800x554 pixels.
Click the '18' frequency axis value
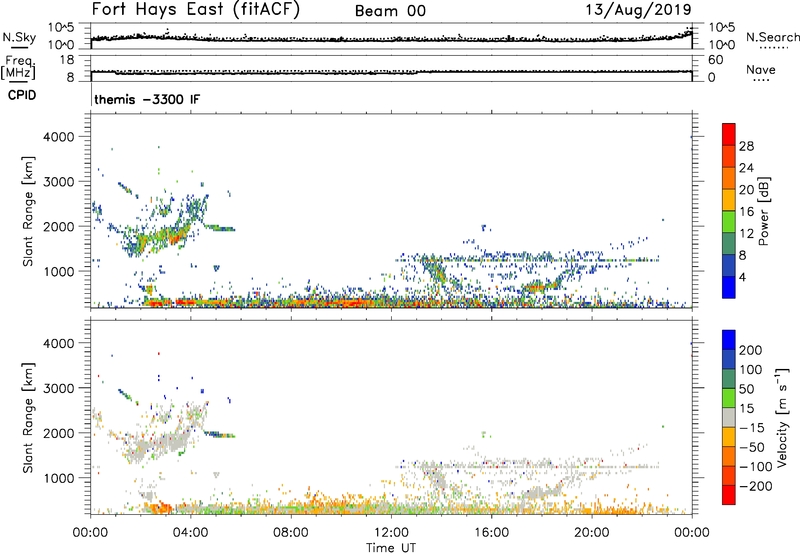[x=67, y=60]
